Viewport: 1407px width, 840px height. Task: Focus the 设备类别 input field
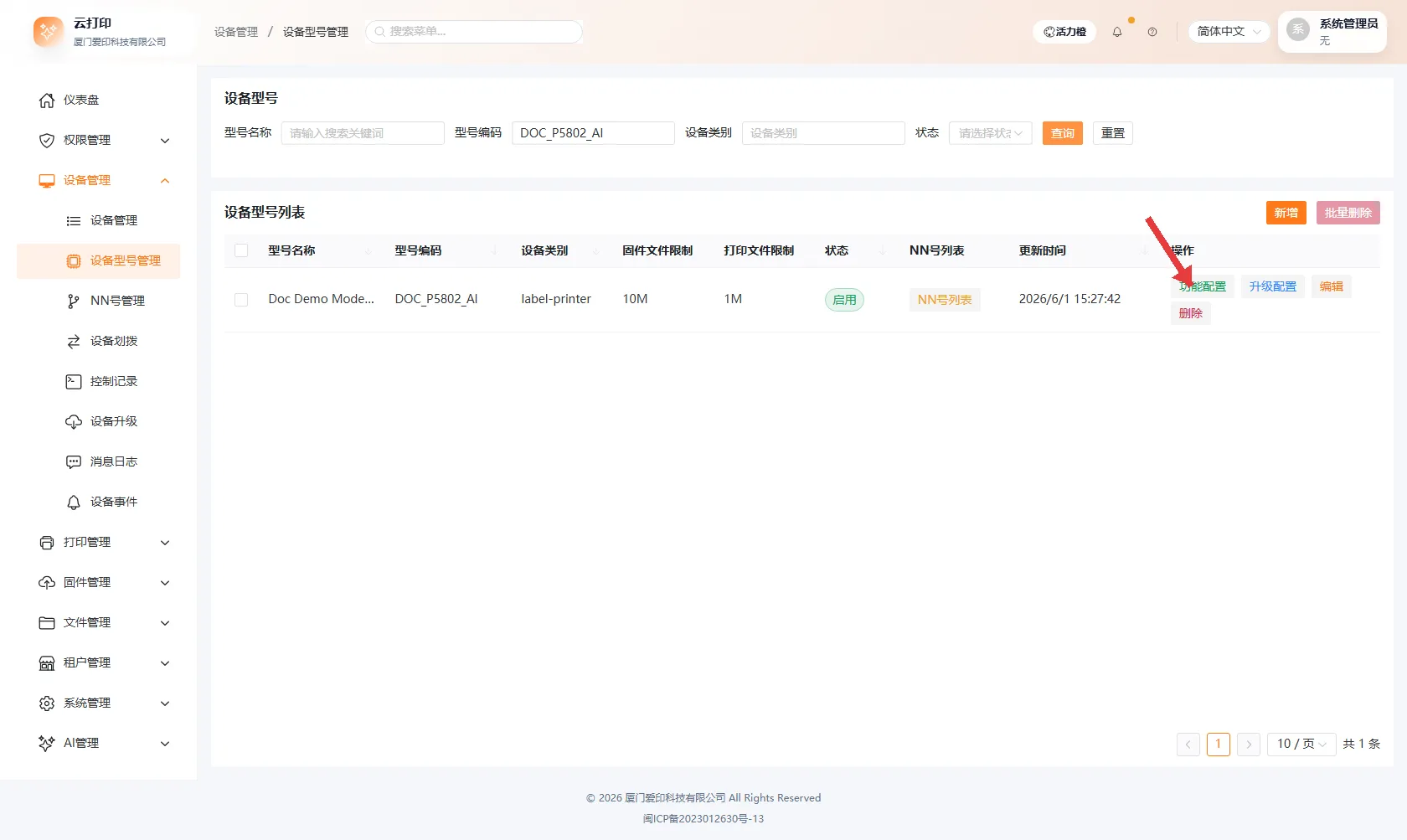(823, 133)
